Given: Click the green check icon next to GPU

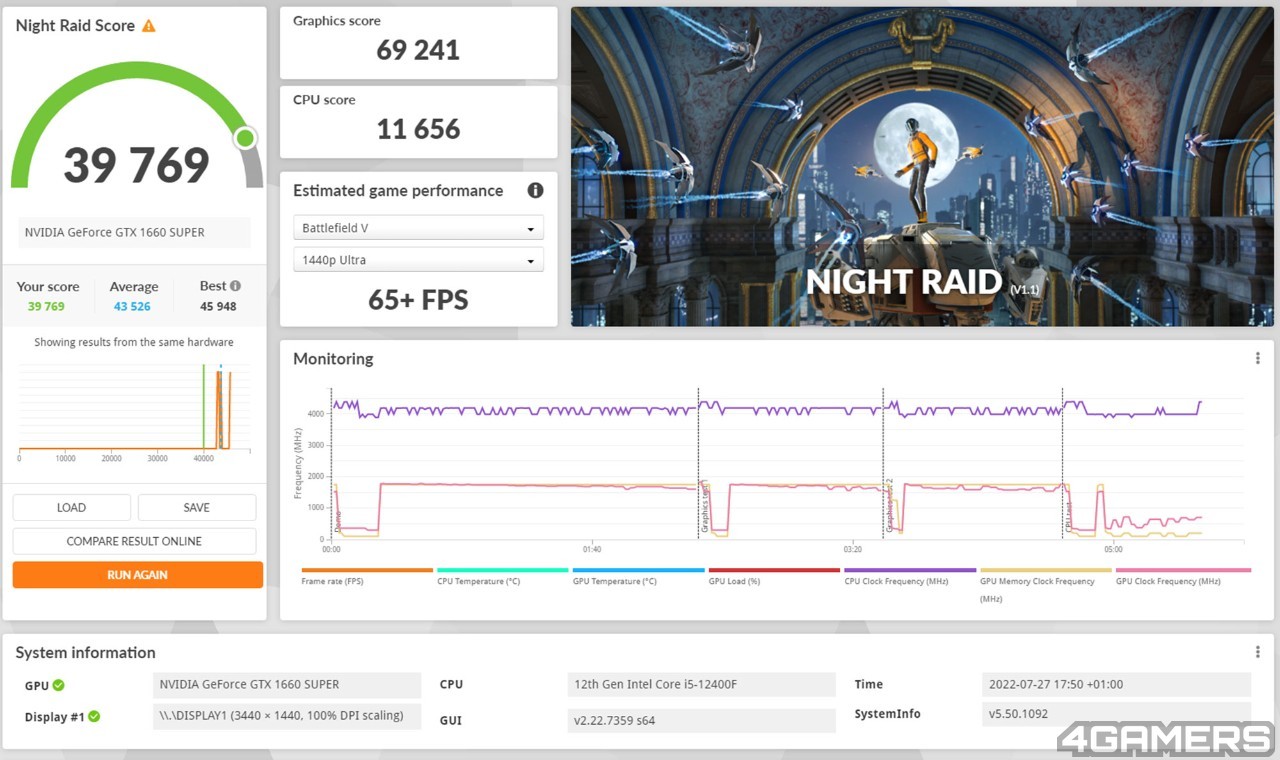Looking at the screenshot, I should click(59, 685).
